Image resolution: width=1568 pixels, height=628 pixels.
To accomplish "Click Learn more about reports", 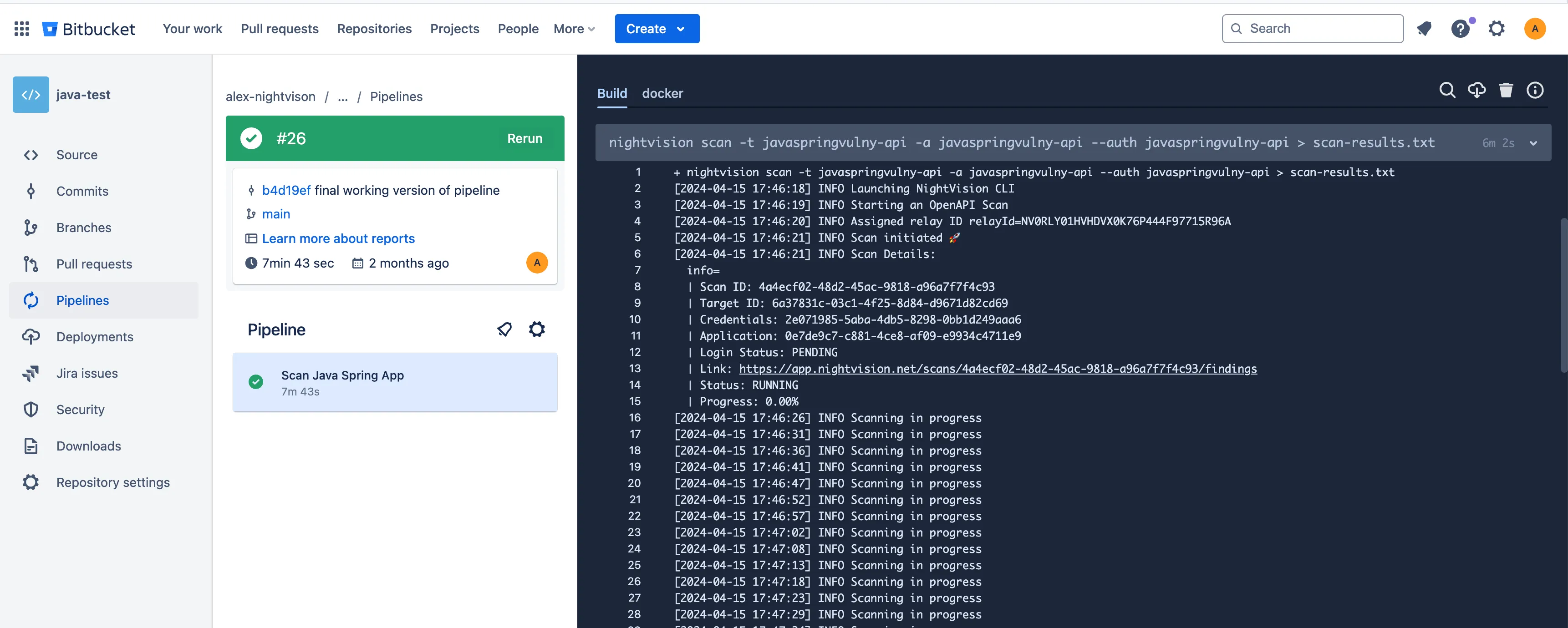I will [338, 238].
